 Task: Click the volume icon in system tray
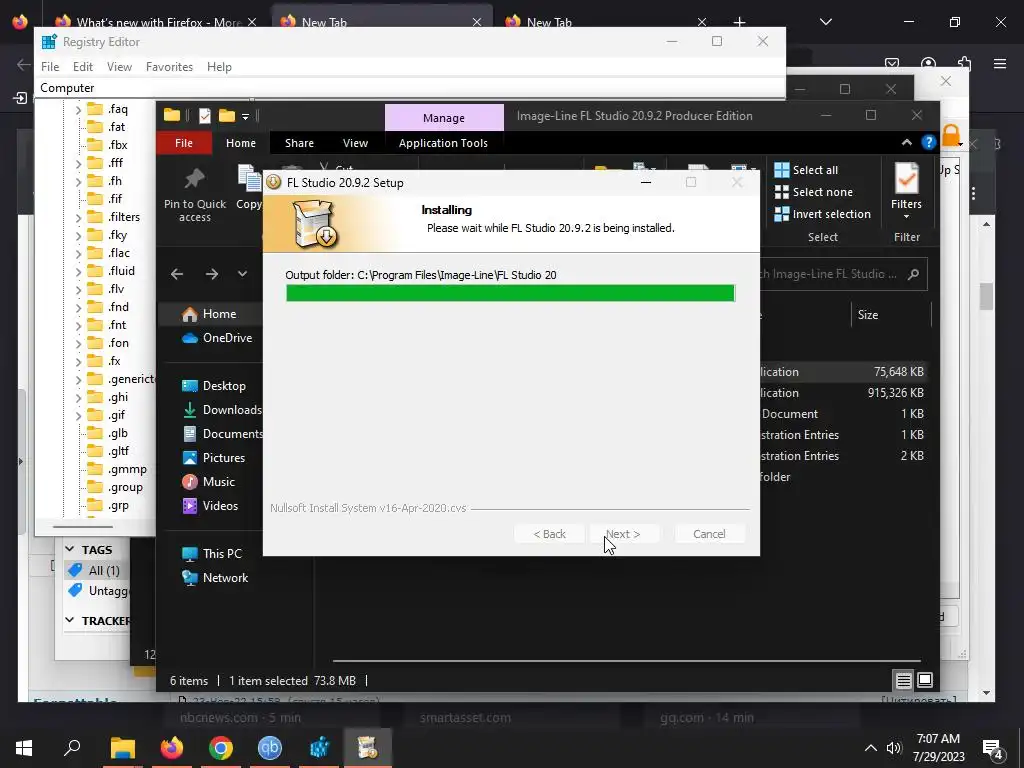click(893, 748)
